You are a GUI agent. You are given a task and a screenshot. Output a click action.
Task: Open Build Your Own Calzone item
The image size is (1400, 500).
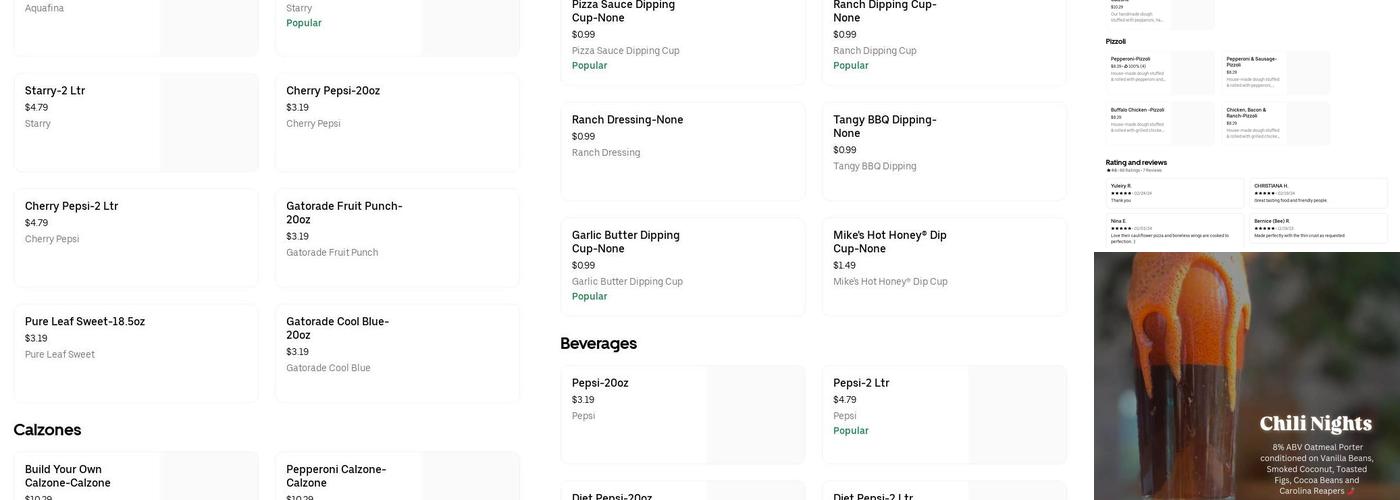(x=136, y=476)
